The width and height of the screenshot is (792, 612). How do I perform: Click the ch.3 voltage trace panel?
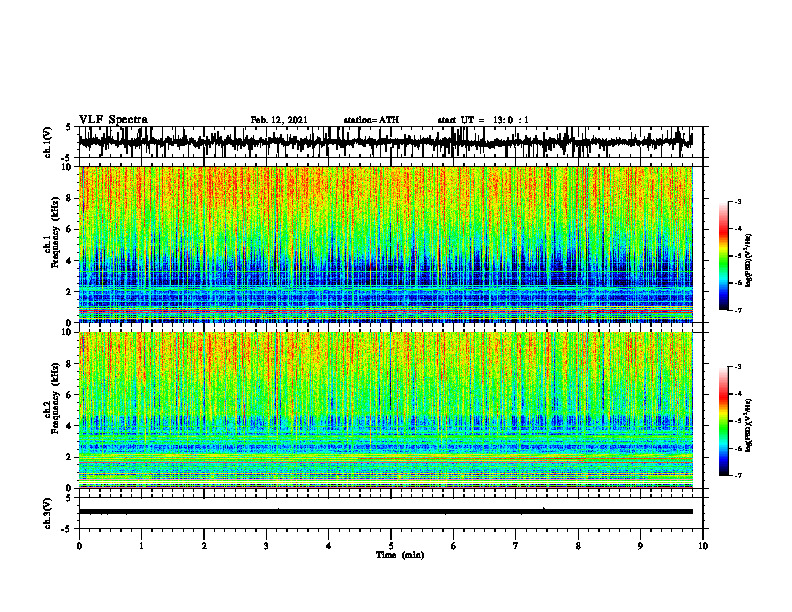[390, 513]
